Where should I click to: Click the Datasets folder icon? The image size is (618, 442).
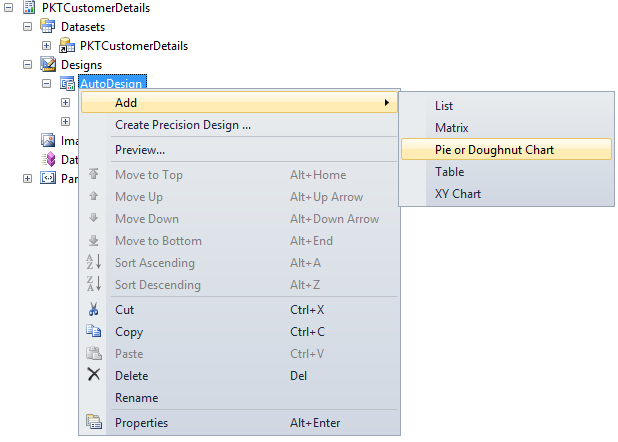pos(47,27)
